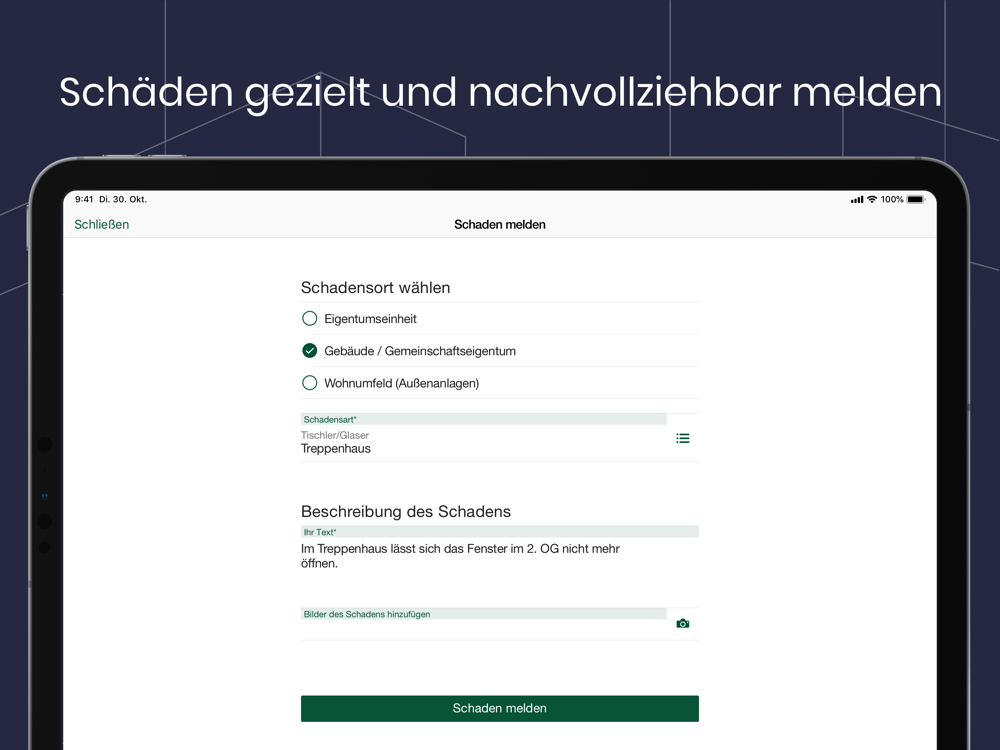The width and height of the screenshot is (1000, 750).
Task: Tap the Schließen link
Action: (x=101, y=224)
